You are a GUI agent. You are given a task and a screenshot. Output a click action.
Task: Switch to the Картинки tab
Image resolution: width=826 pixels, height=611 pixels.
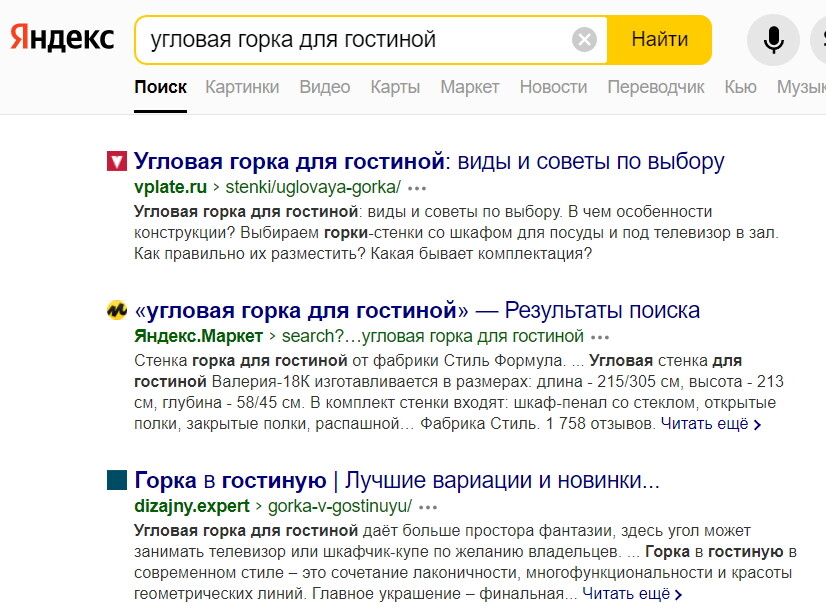tap(242, 87)
